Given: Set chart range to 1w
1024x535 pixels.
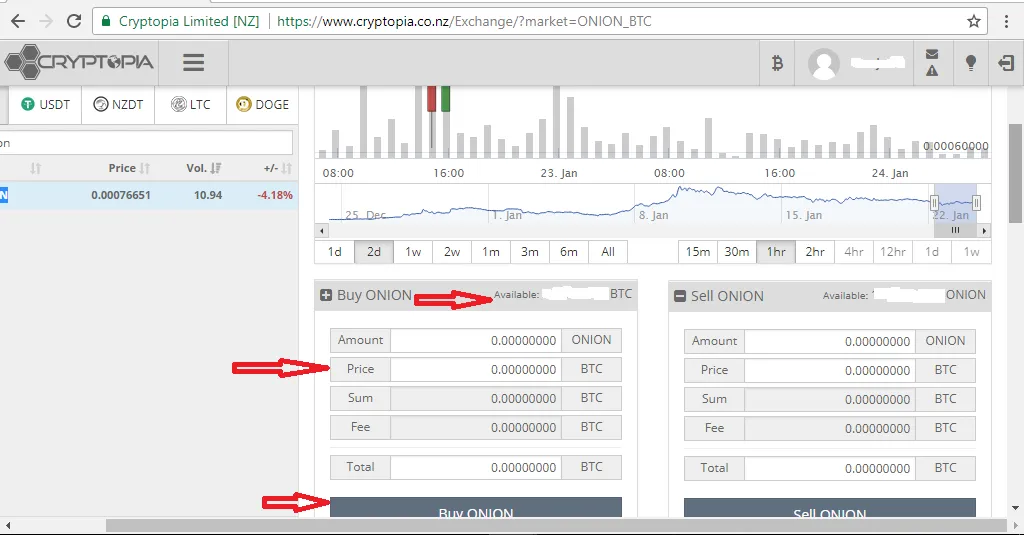Looking at the screenshot, I should (413, 252).
